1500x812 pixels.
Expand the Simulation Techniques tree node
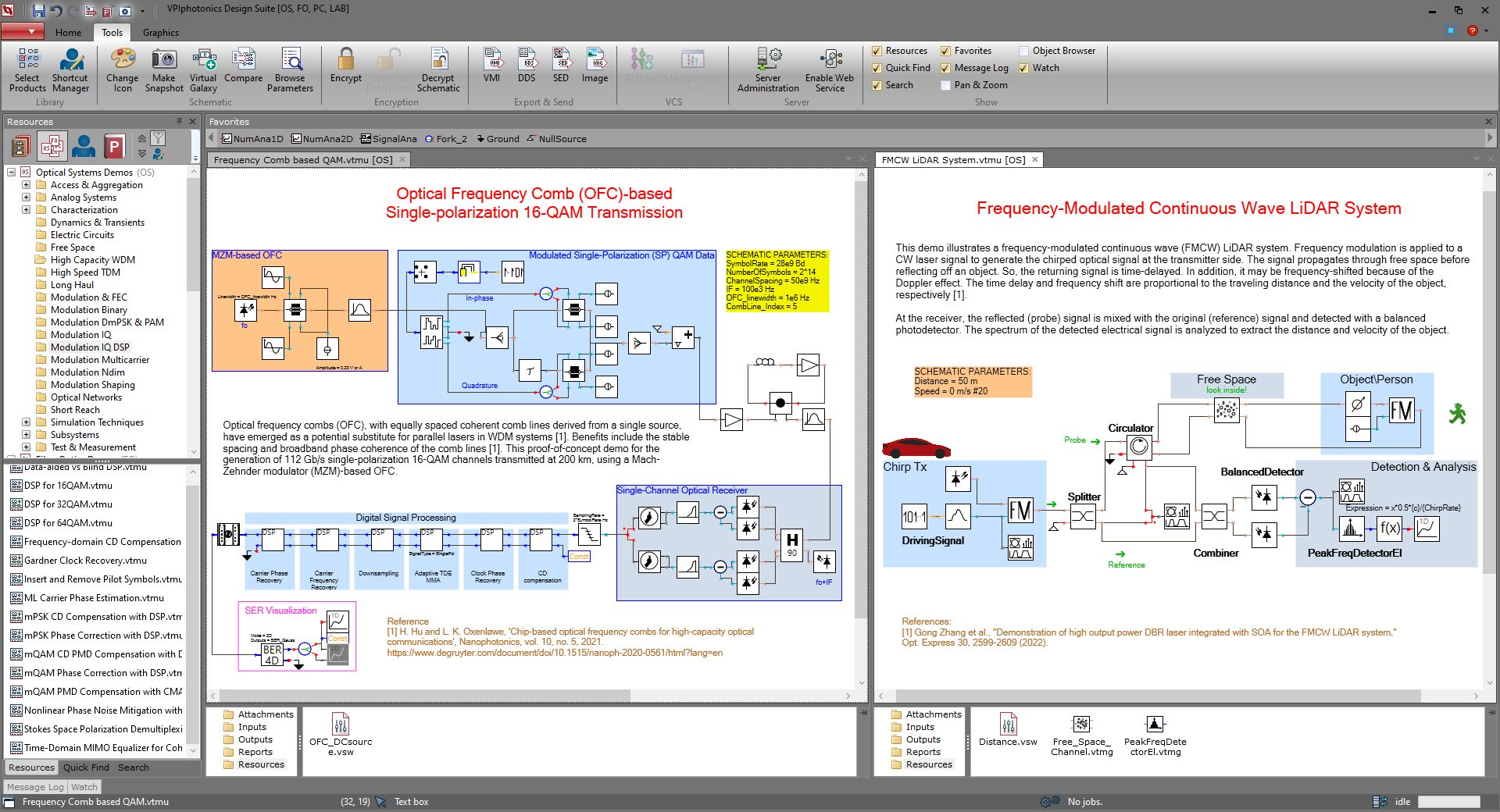click(26, 422)
